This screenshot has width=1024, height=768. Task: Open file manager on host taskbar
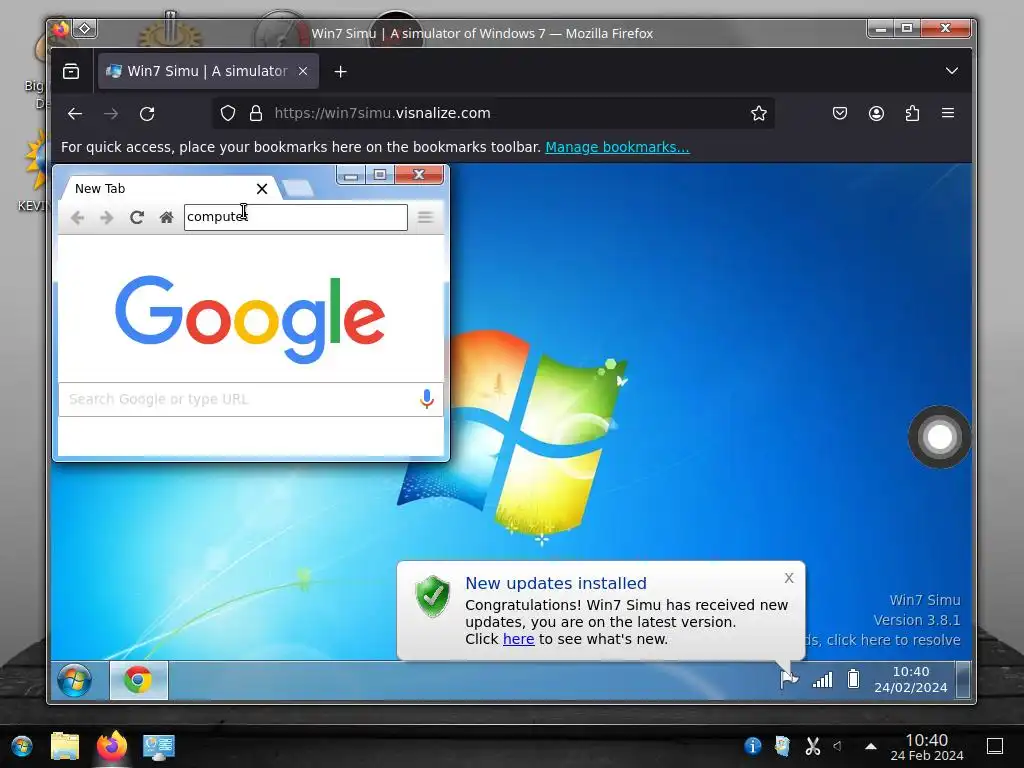point(65,746)
